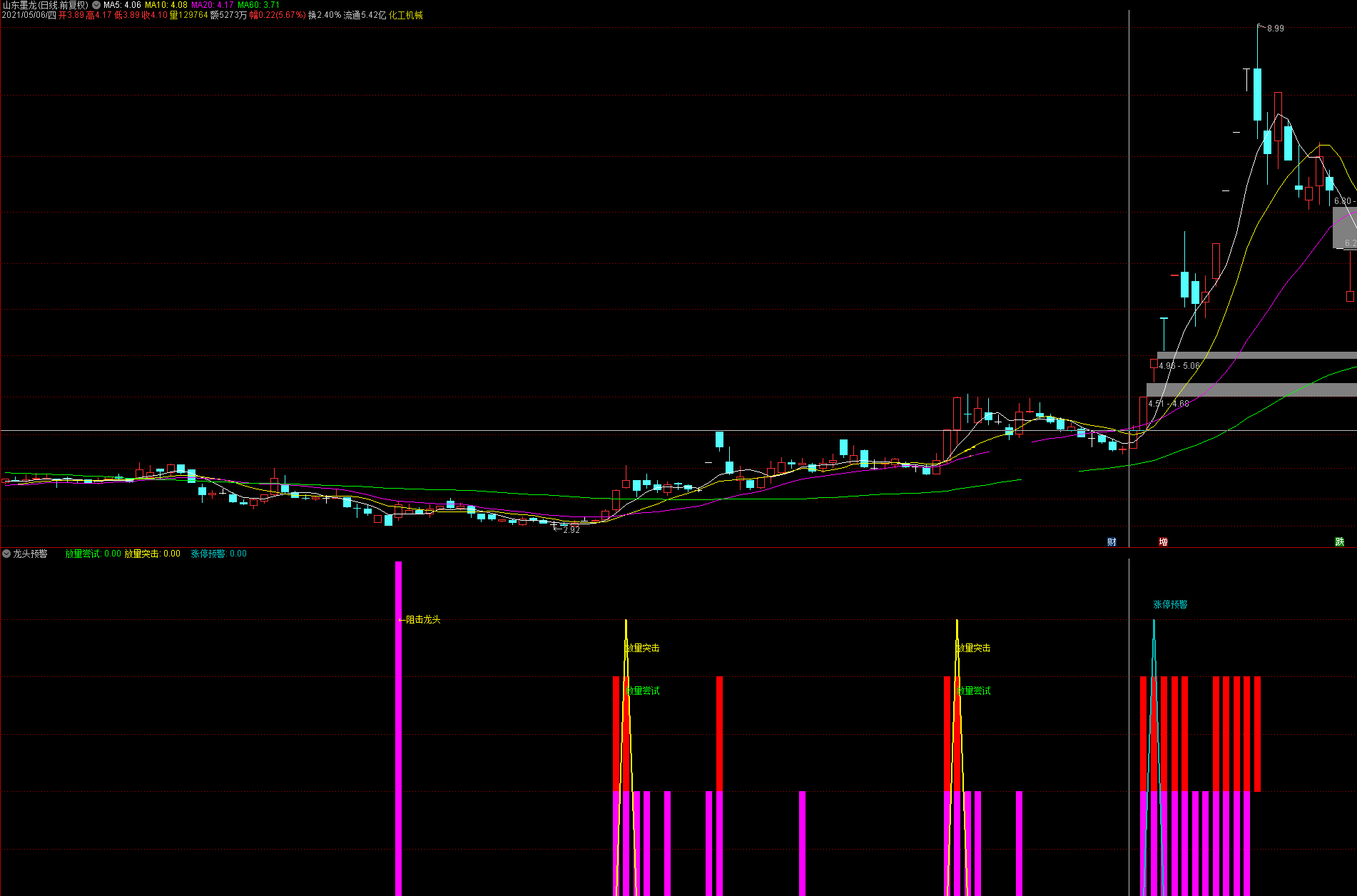The height and width of the screenshot is (896, 1357).
Task: Click the 换2.40% turnover value
Action: click(x=325, y=15)
